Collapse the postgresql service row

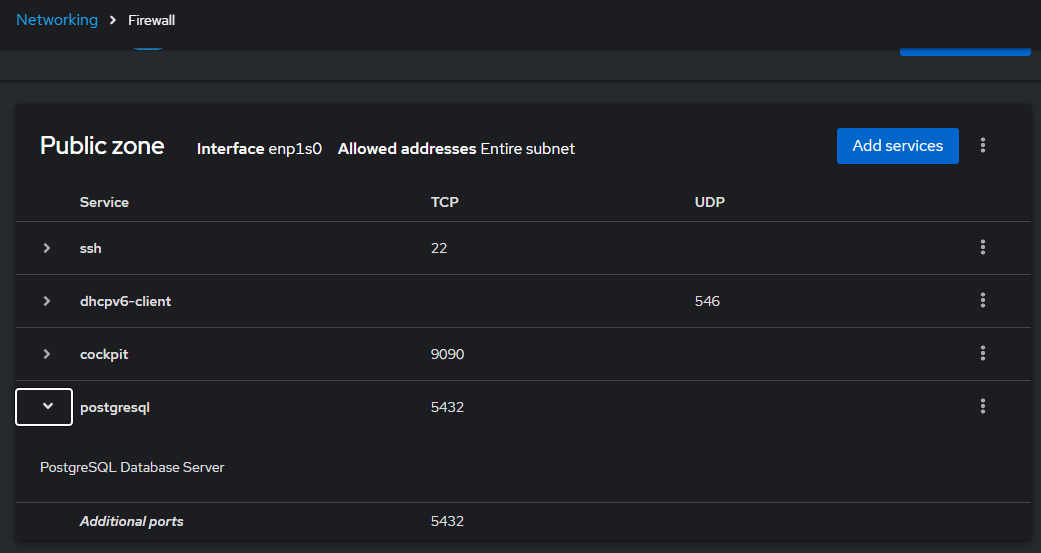click(44, 406)
